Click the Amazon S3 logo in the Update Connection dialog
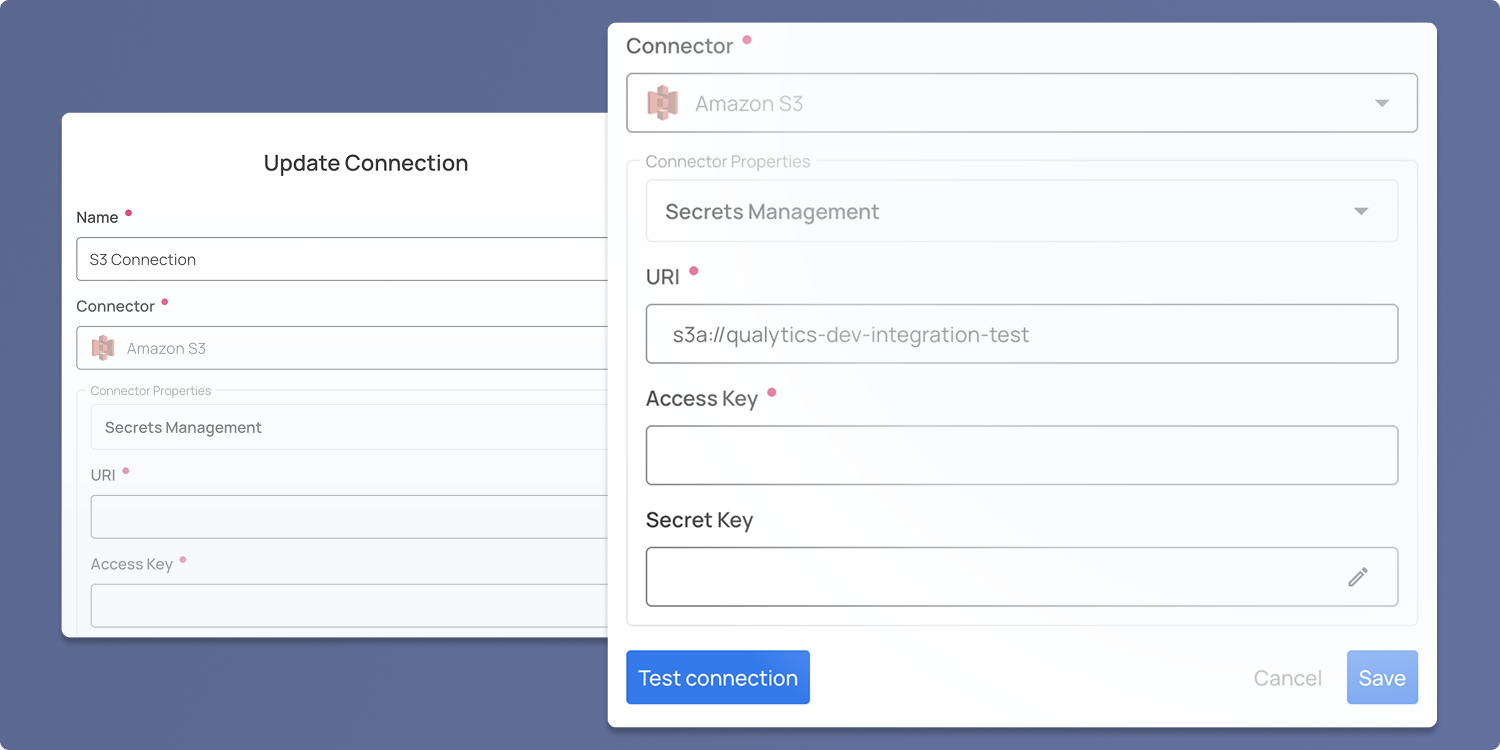Viewport: 1500px width, 750px height. 102,348
